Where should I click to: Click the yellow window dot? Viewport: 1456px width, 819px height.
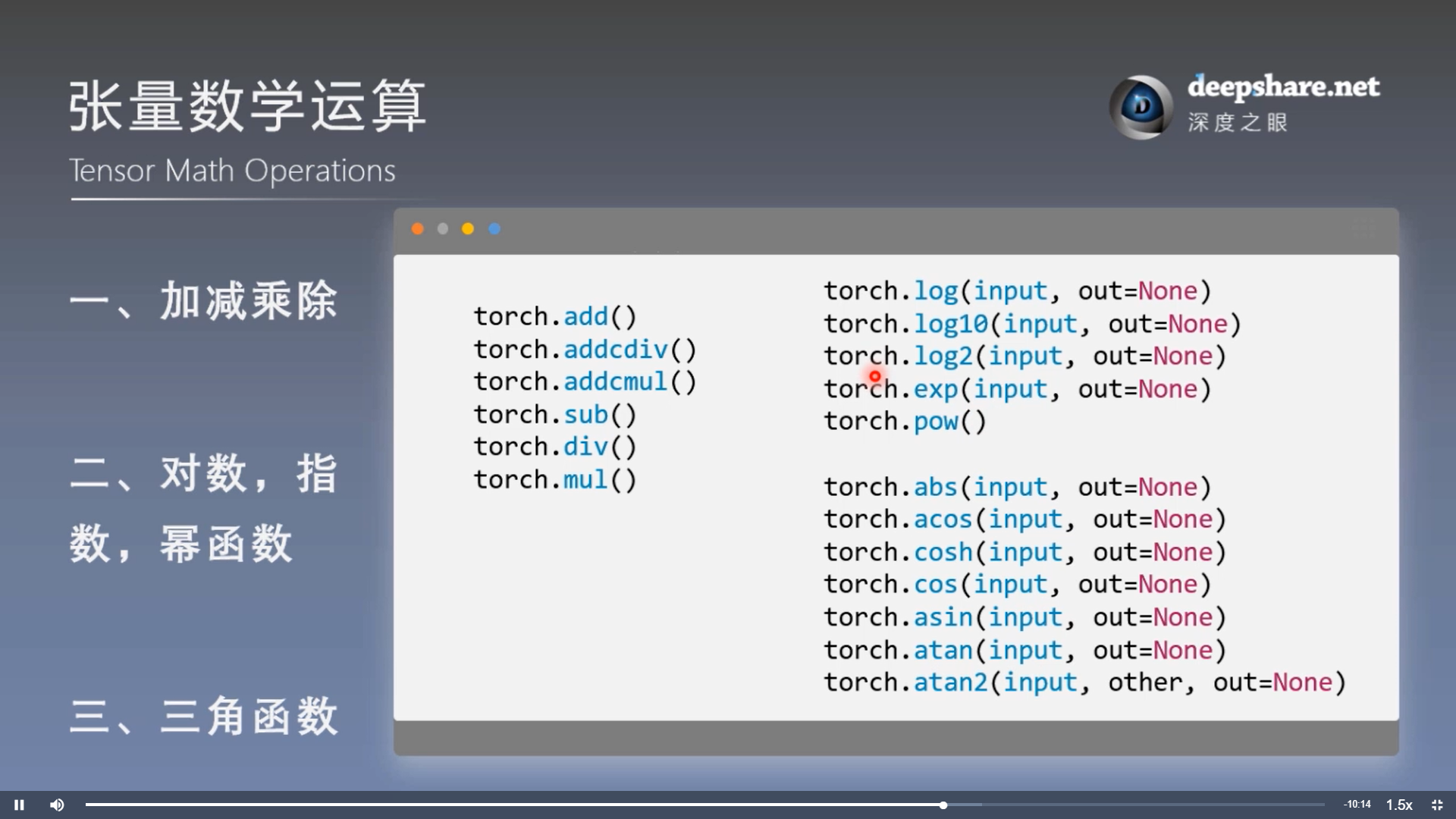(x=468, y=229)
